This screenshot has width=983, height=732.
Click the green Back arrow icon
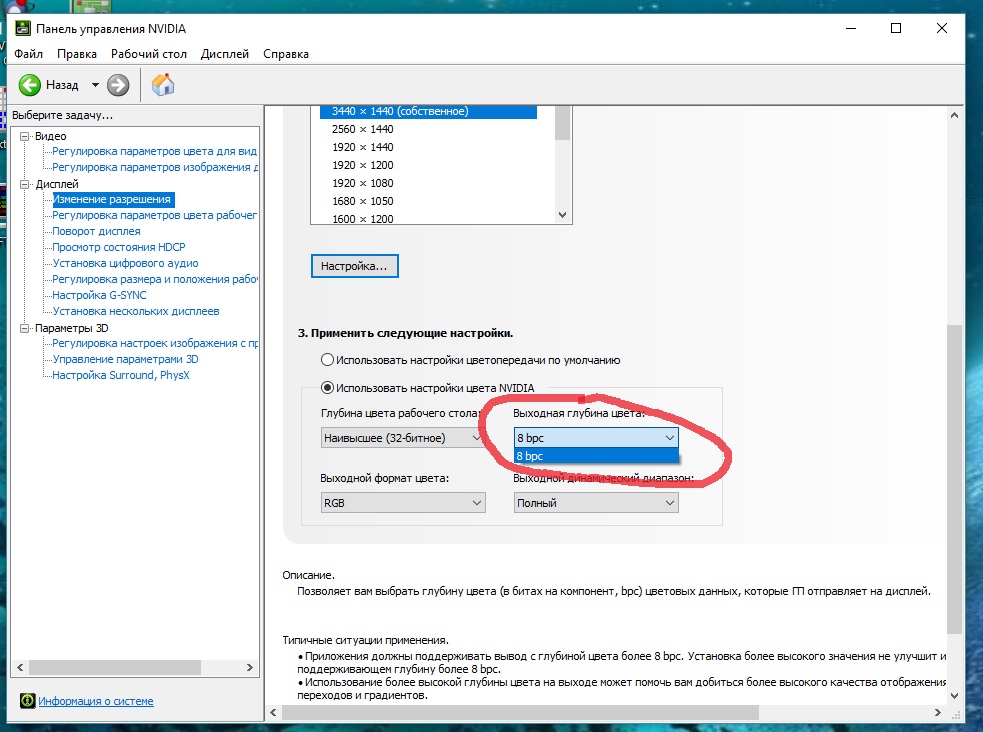29,85
